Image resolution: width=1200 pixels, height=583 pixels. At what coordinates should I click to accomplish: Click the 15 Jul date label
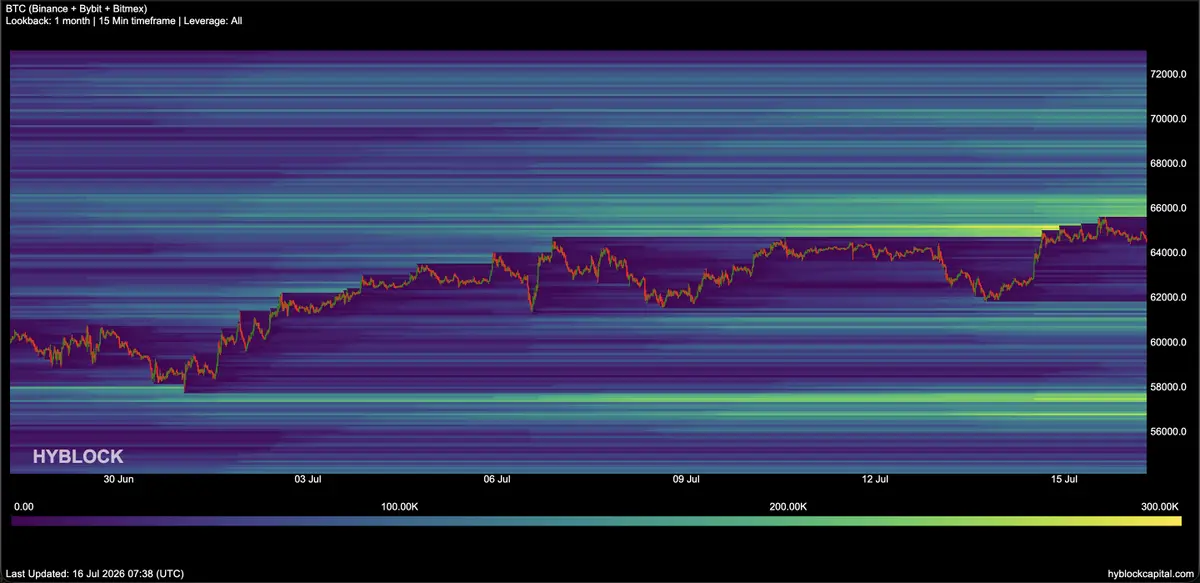[1064, 480]
